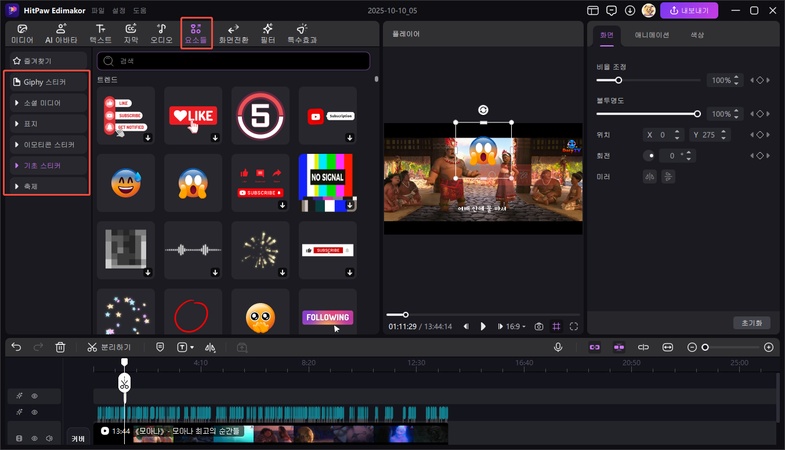Open the 화면전환 (transitions) panel
This screenshot has height=450, width=785.
[x=233, y=34]
